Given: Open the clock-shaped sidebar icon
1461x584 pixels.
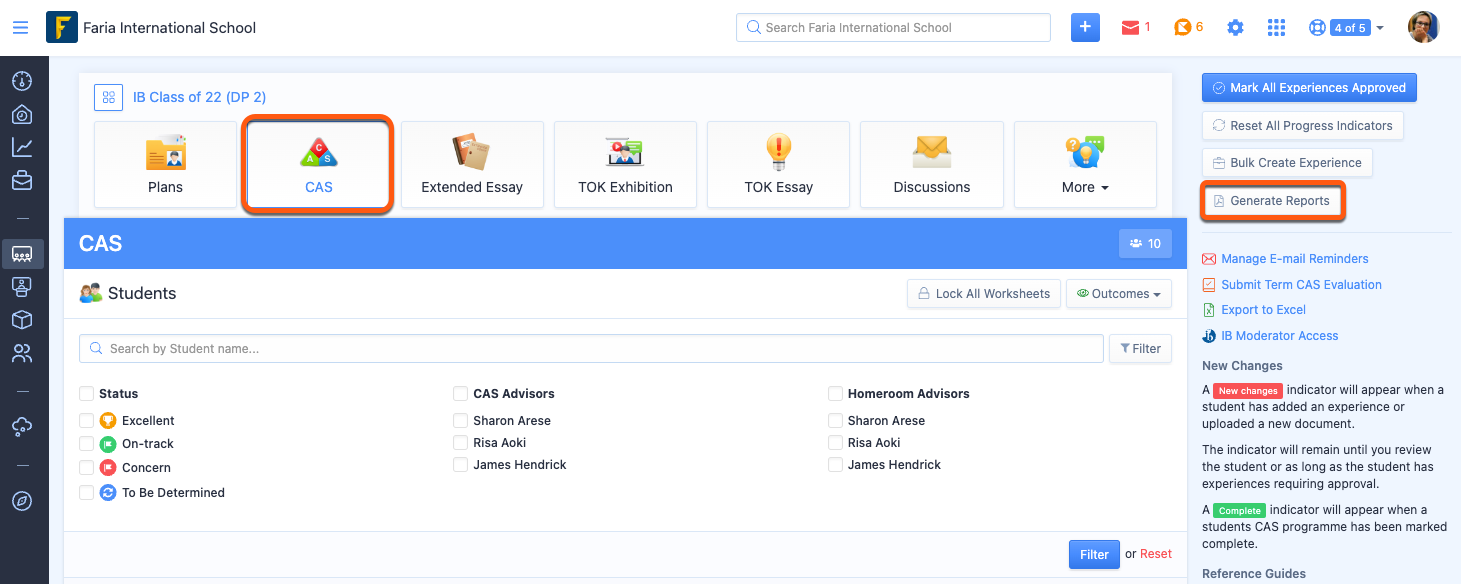Looking at the screenshot, I should (x=22, y=114).
